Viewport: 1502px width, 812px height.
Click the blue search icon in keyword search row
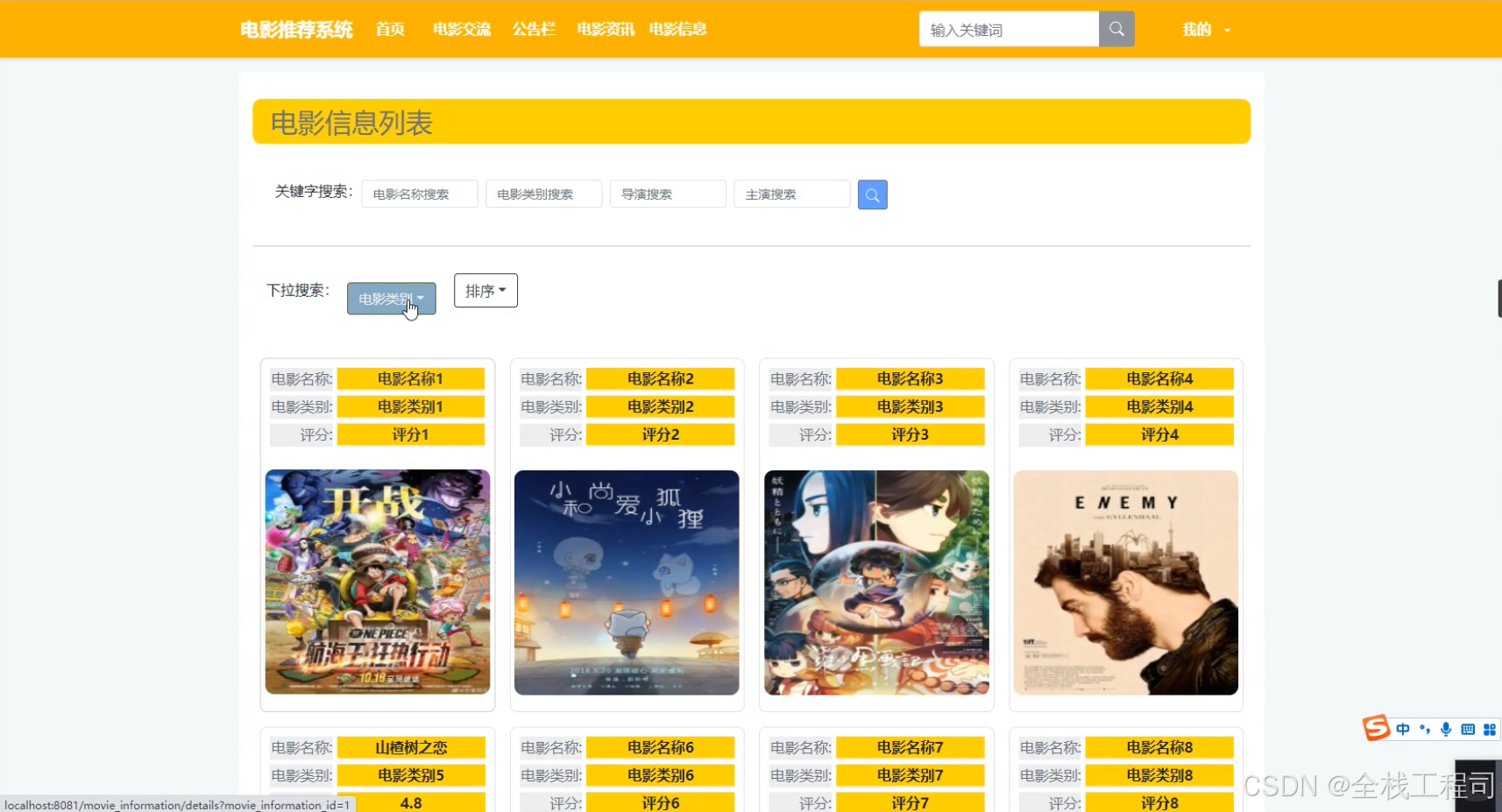coord(872,194)
